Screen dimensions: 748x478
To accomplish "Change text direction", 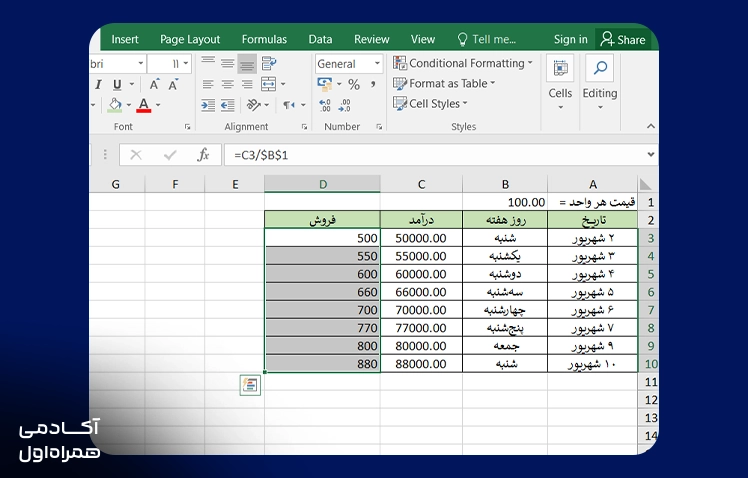I will click(289, 105).
